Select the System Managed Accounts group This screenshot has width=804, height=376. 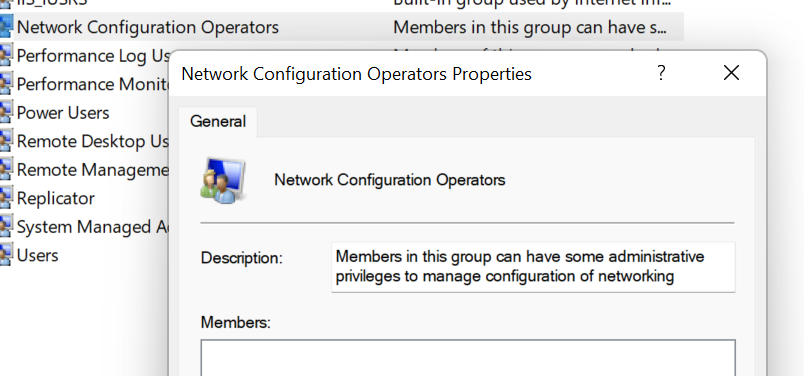[x=93, y=226]
